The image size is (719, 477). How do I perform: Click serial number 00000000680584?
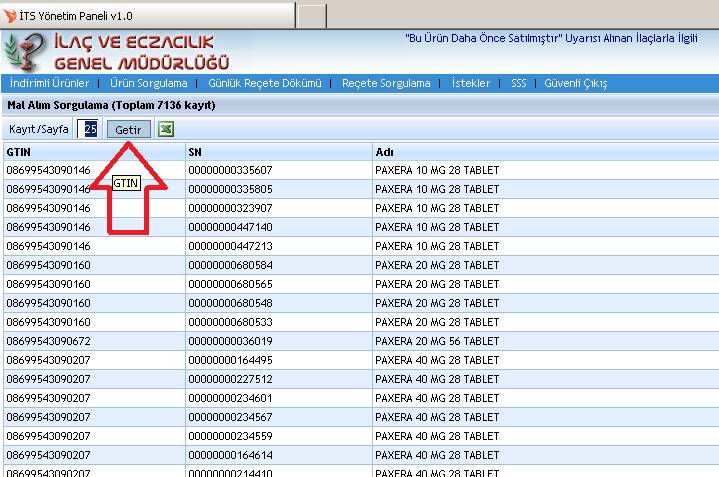(230, 265)
